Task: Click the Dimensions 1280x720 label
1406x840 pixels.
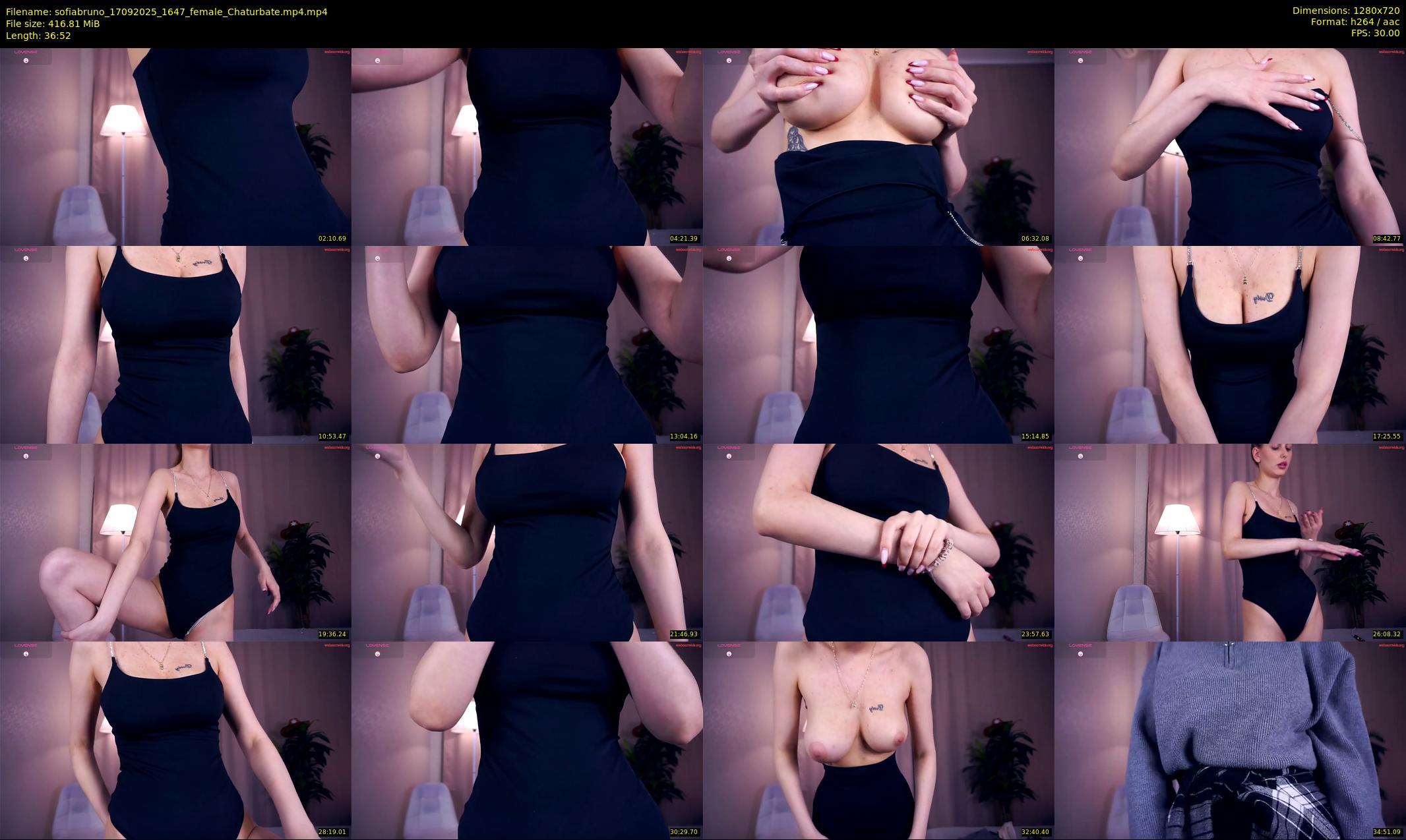Action: [x=1345, y=11]
